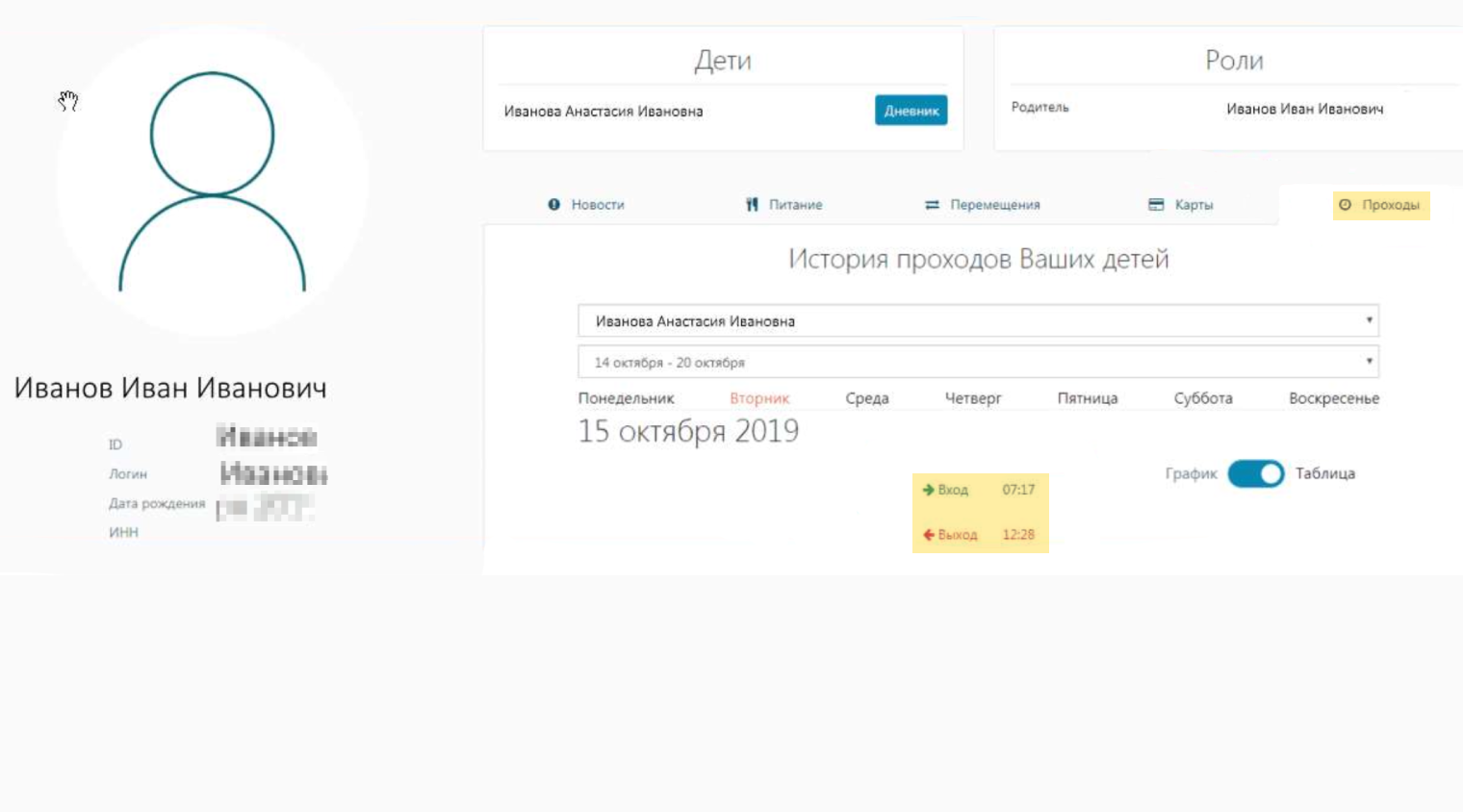This screenshot has height=812, width=1463.
Task: Open the week range dropdown 14 октября - 20 октября
Action: [978, 362]
